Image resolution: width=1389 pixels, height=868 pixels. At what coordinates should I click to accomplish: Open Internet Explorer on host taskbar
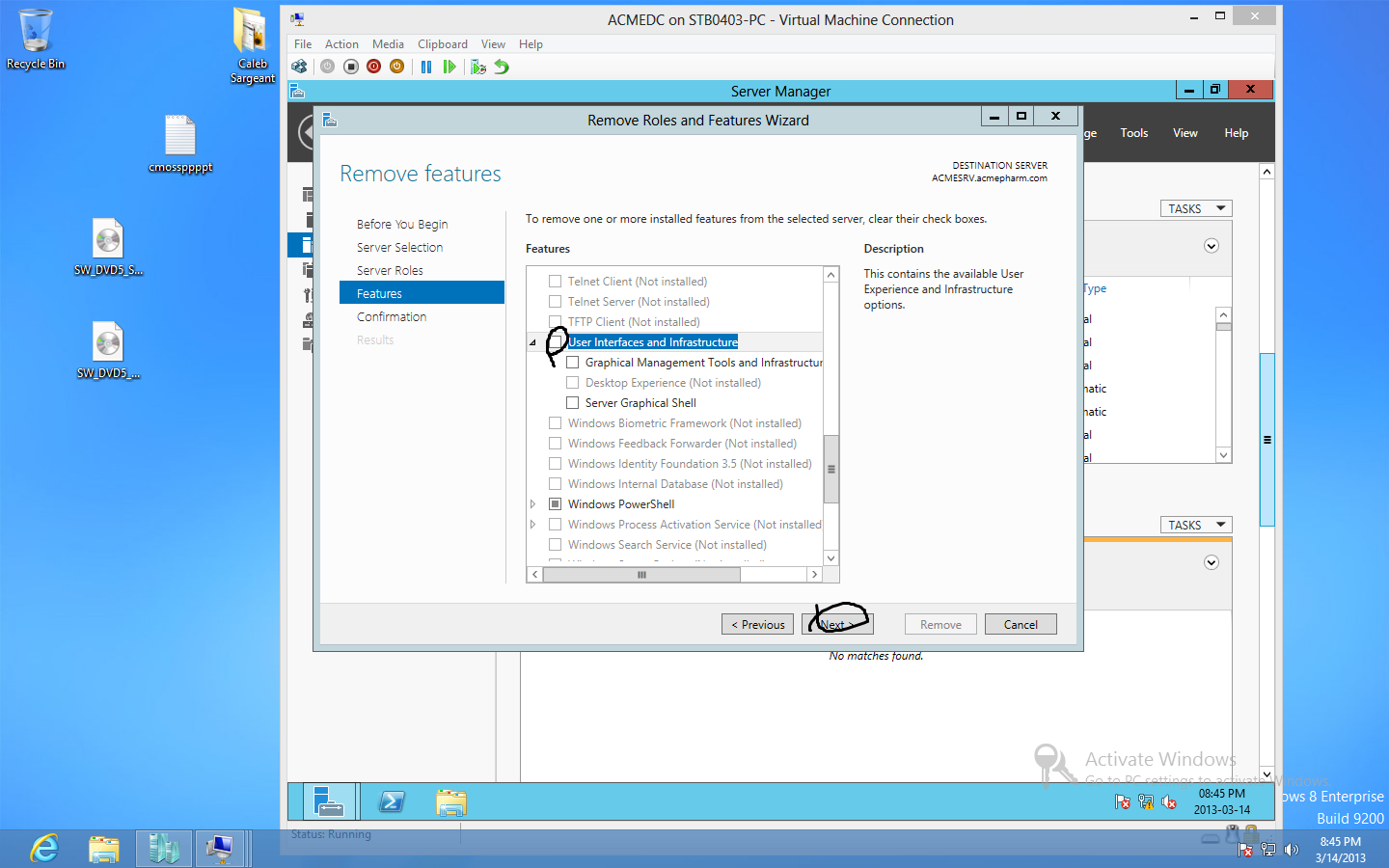tap(44, 849)
